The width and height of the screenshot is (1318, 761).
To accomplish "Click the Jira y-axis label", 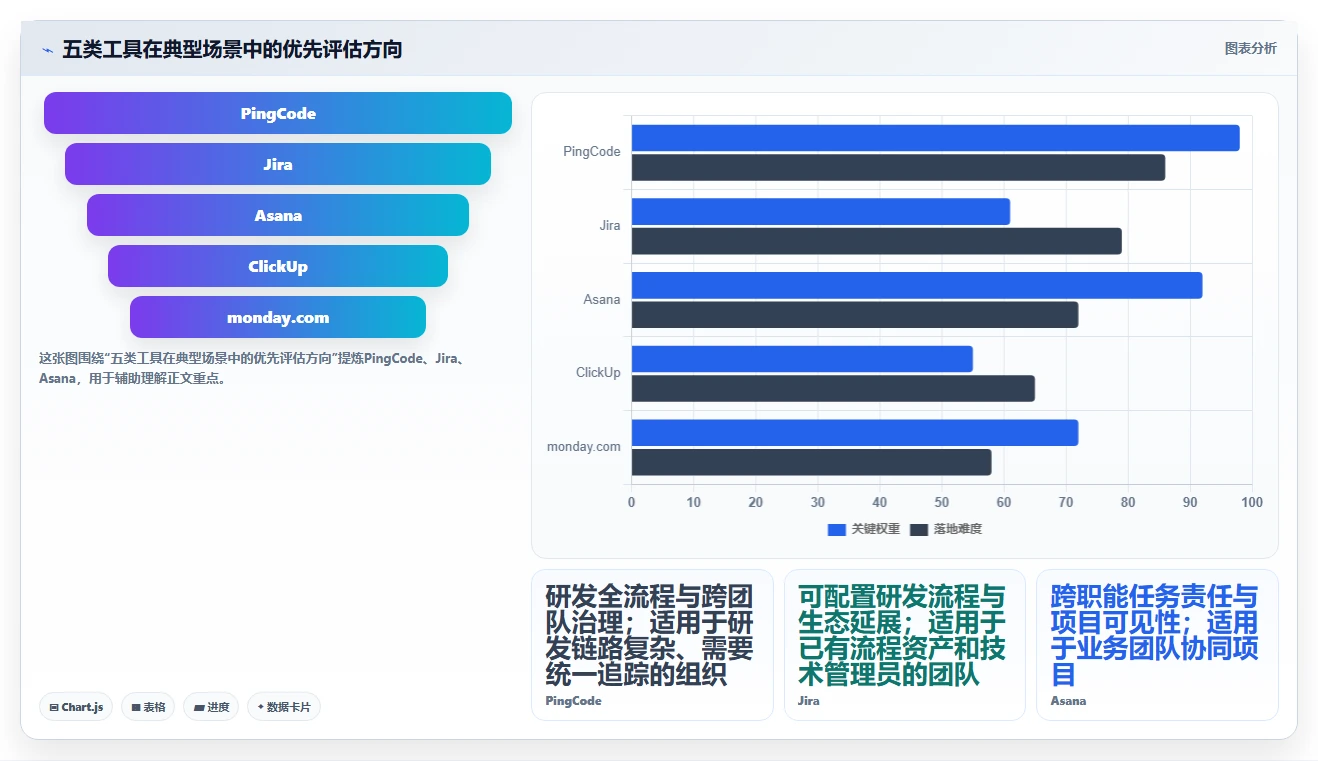I will coord(610,226).
